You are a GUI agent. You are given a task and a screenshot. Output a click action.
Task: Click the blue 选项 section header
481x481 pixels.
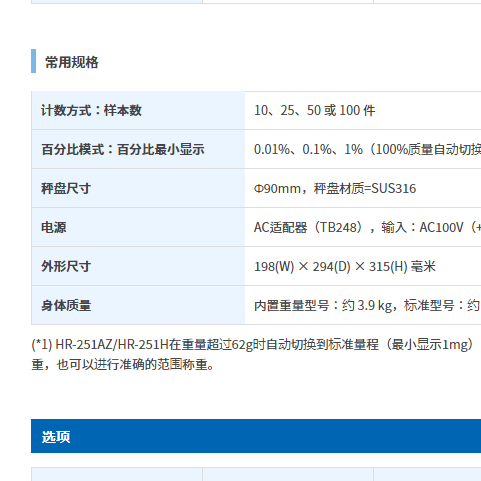[x=256, y=436]
